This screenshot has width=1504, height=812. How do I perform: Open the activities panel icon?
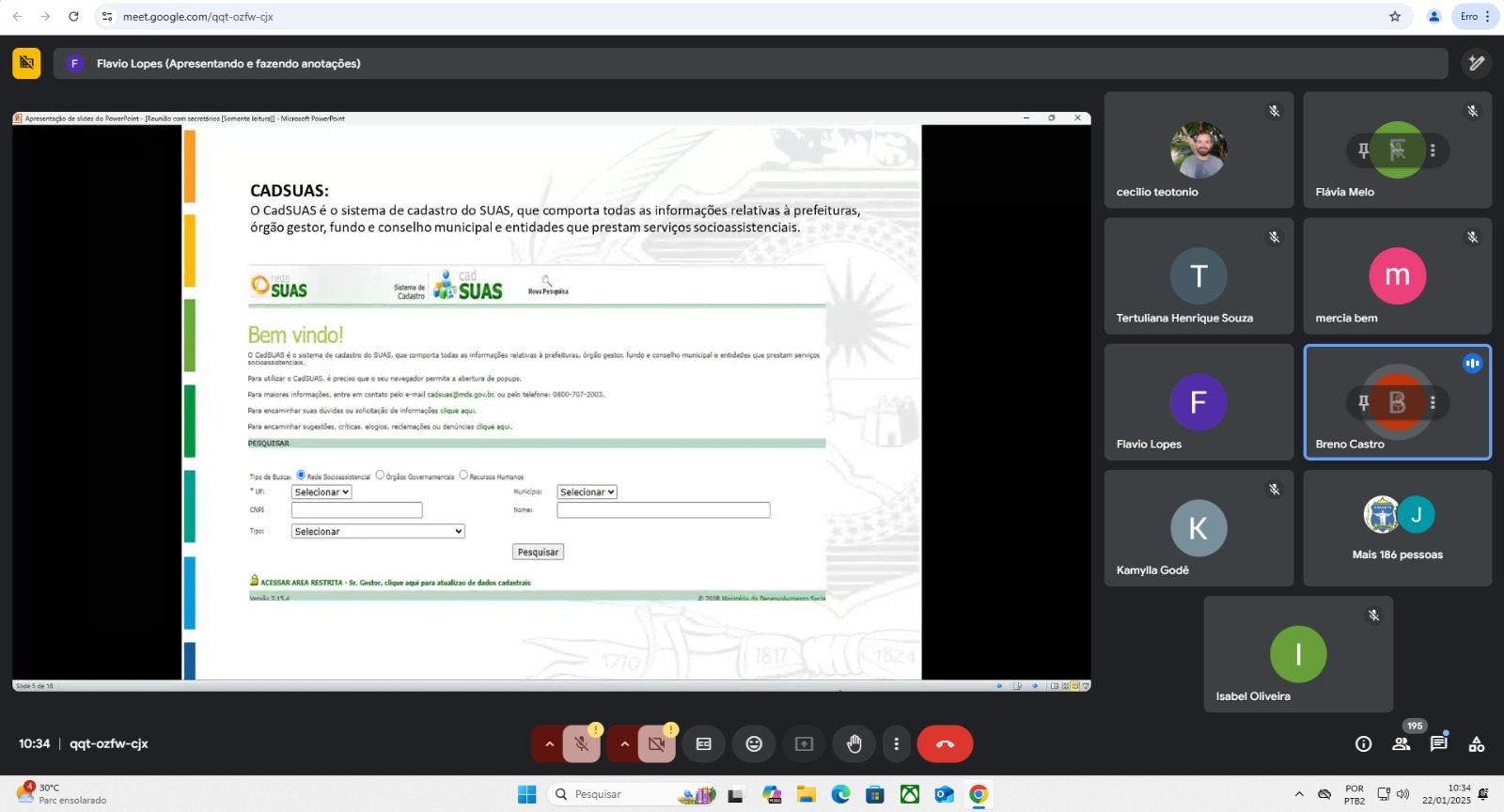1477,744
